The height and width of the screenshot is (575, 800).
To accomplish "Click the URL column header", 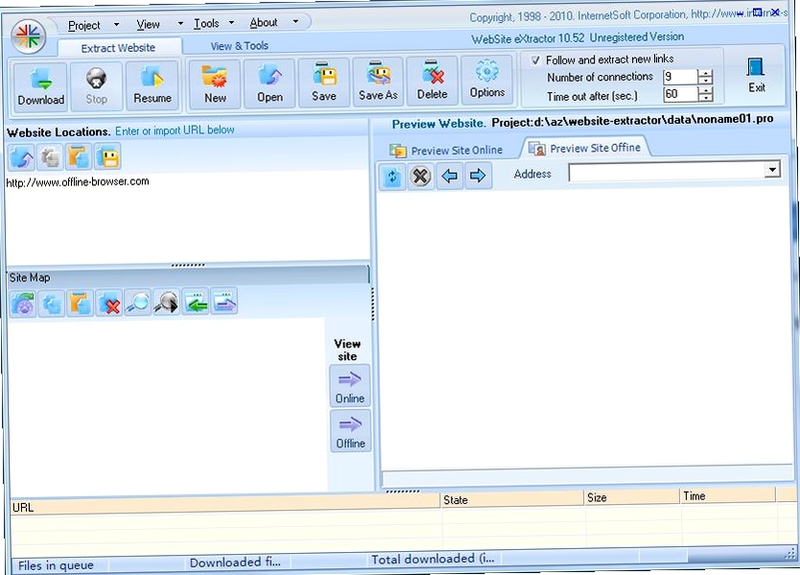I will tap(225, 505).
